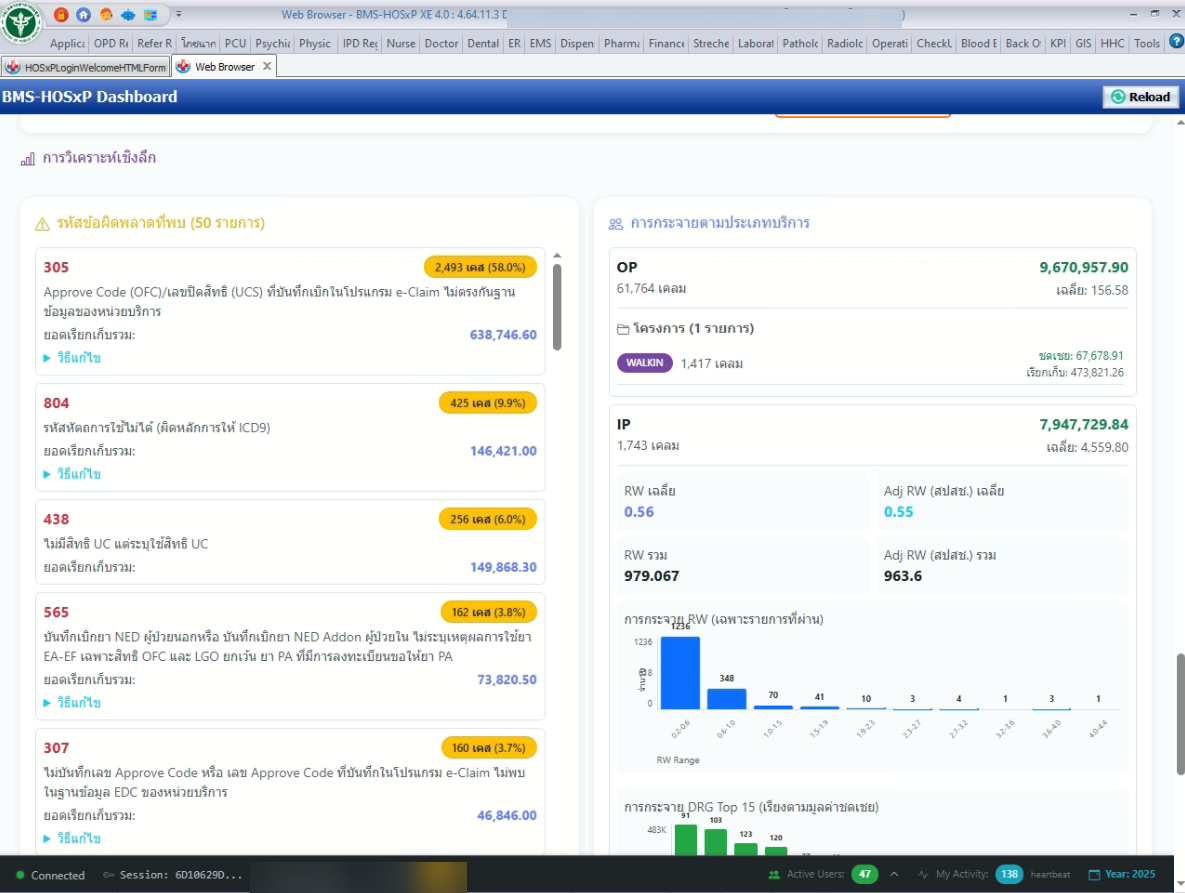This screenshot has height=893, width=1185.
Task: Click the blue home icon in quick toolbar
Action: [83, 15]
